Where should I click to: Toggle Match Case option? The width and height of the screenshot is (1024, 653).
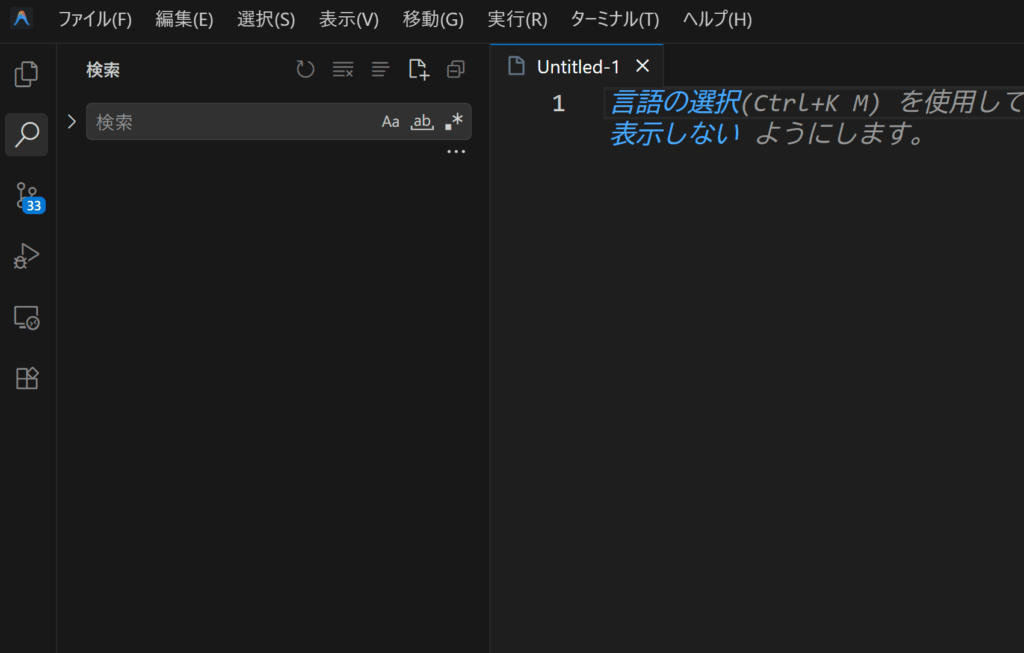click(391, 121)
